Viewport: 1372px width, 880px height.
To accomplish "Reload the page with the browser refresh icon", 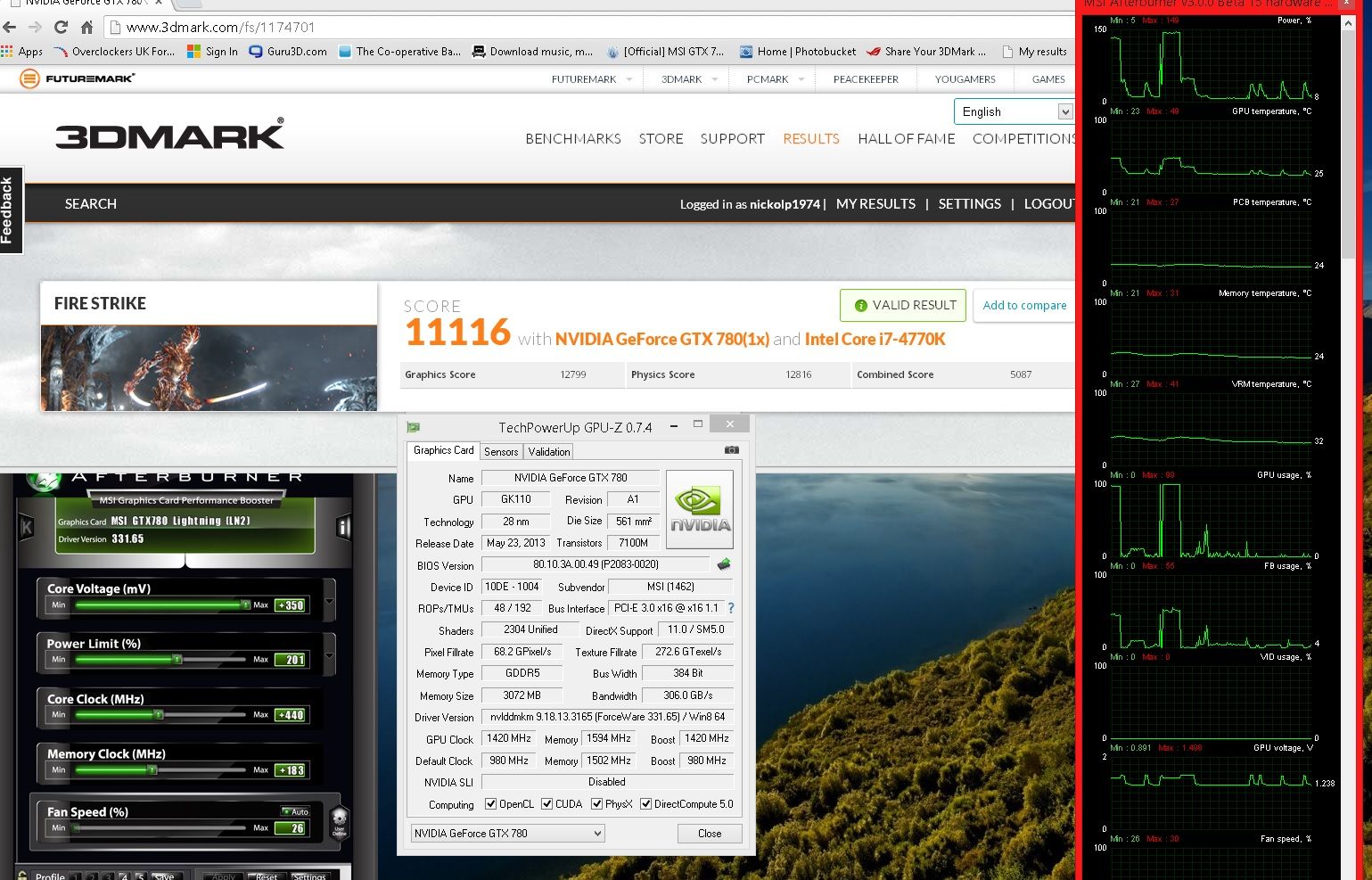I will coord(61,27).
